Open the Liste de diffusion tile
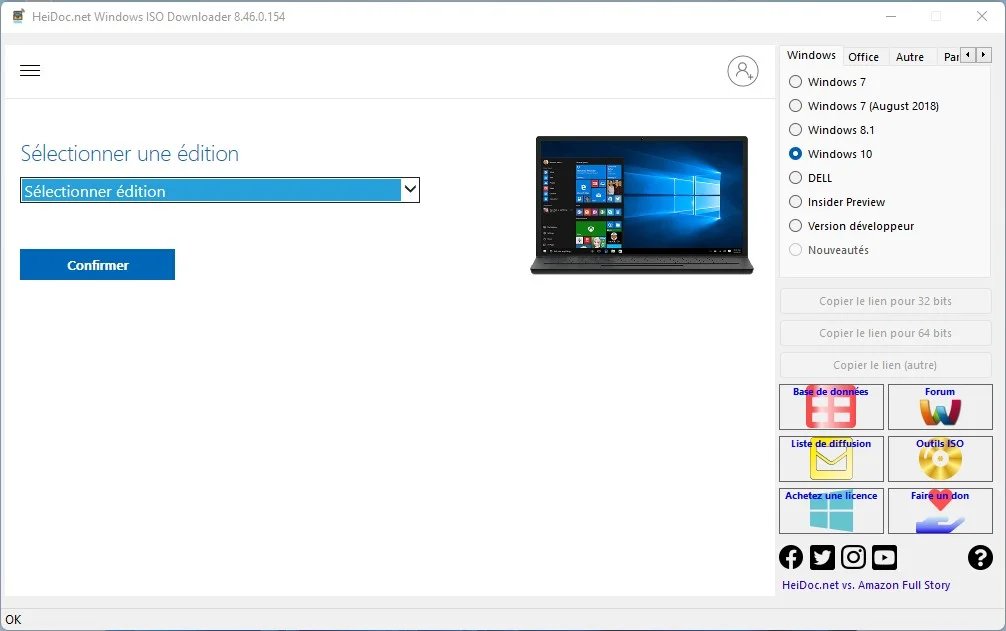Screen dimensions: 1006x631 click(831, 459)
